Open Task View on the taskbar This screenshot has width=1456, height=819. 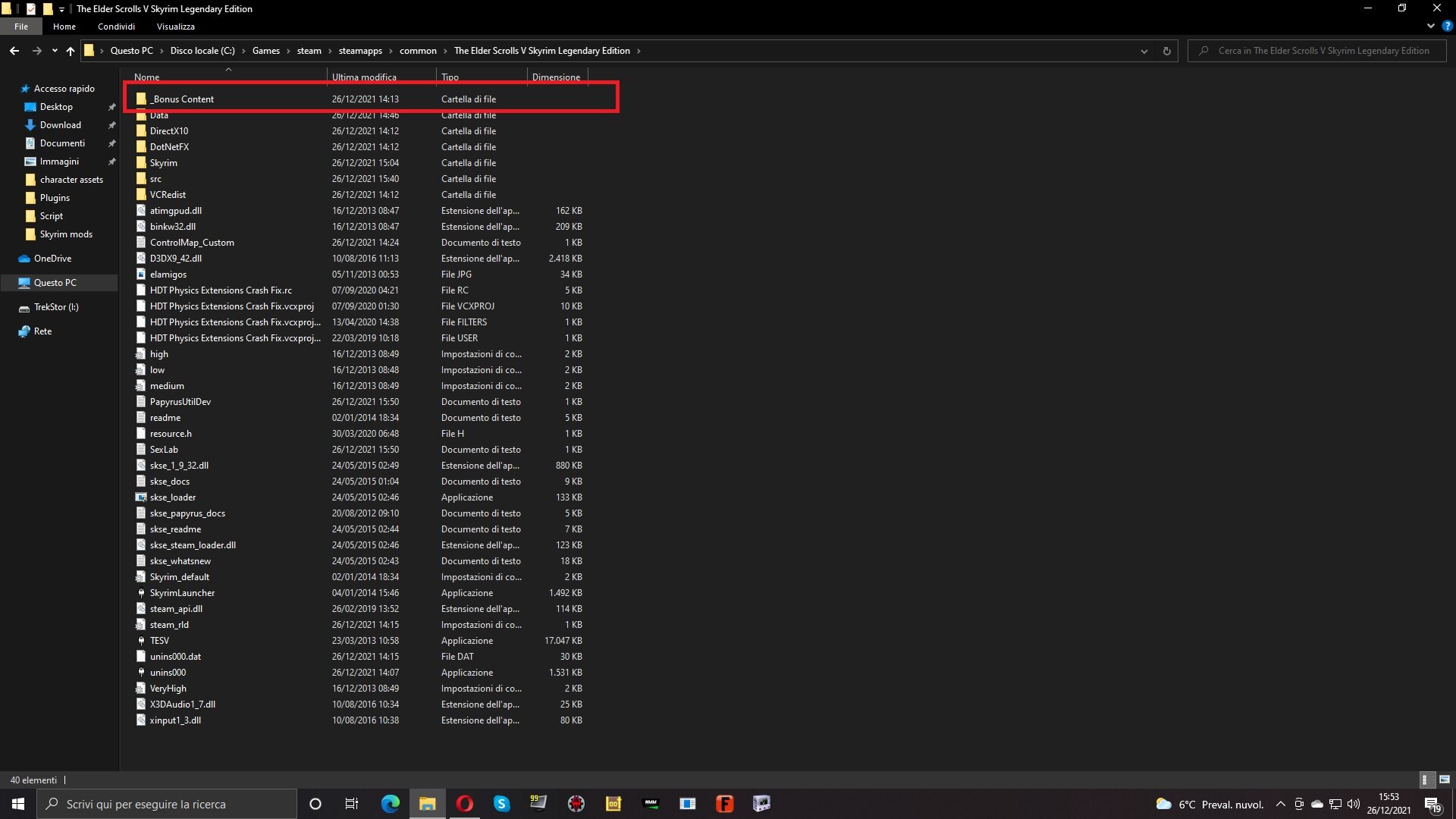coord(352,804)
